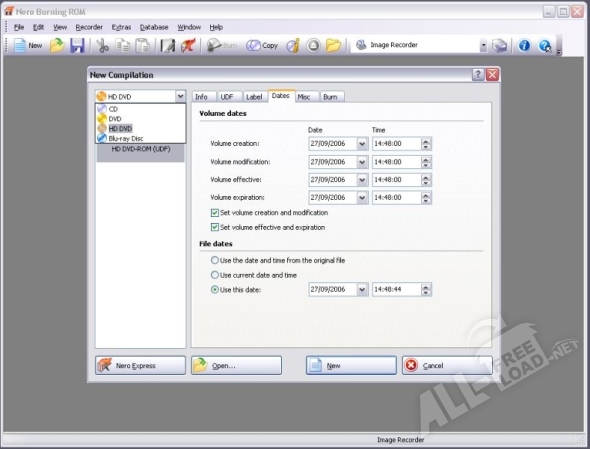Click the Open folder icon in toolbar
The width and height of the screenshot is (590, 449).
click(x=57, y=46)
